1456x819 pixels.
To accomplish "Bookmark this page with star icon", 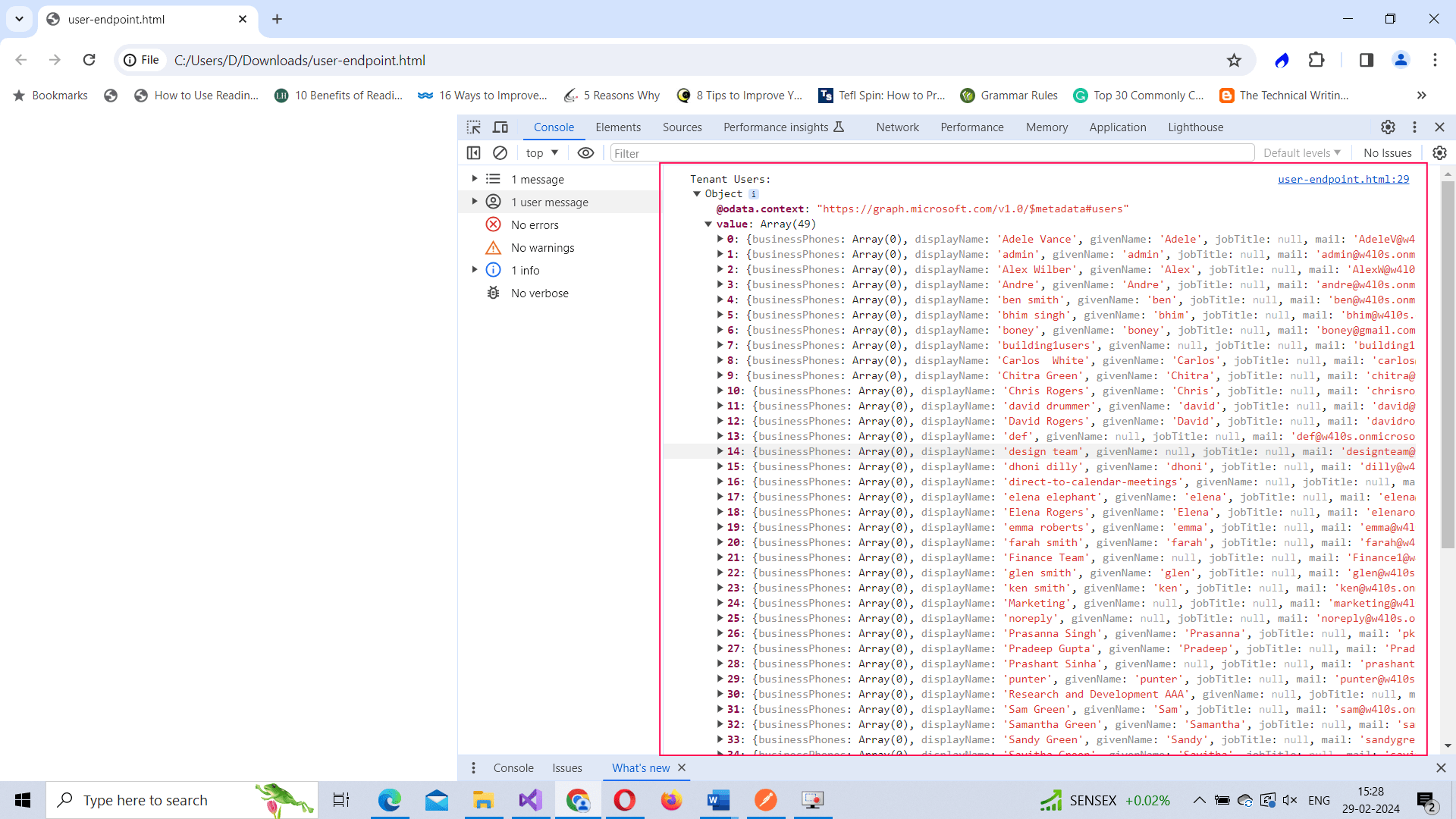I will pyautogui.click(x=1235, y=61).
